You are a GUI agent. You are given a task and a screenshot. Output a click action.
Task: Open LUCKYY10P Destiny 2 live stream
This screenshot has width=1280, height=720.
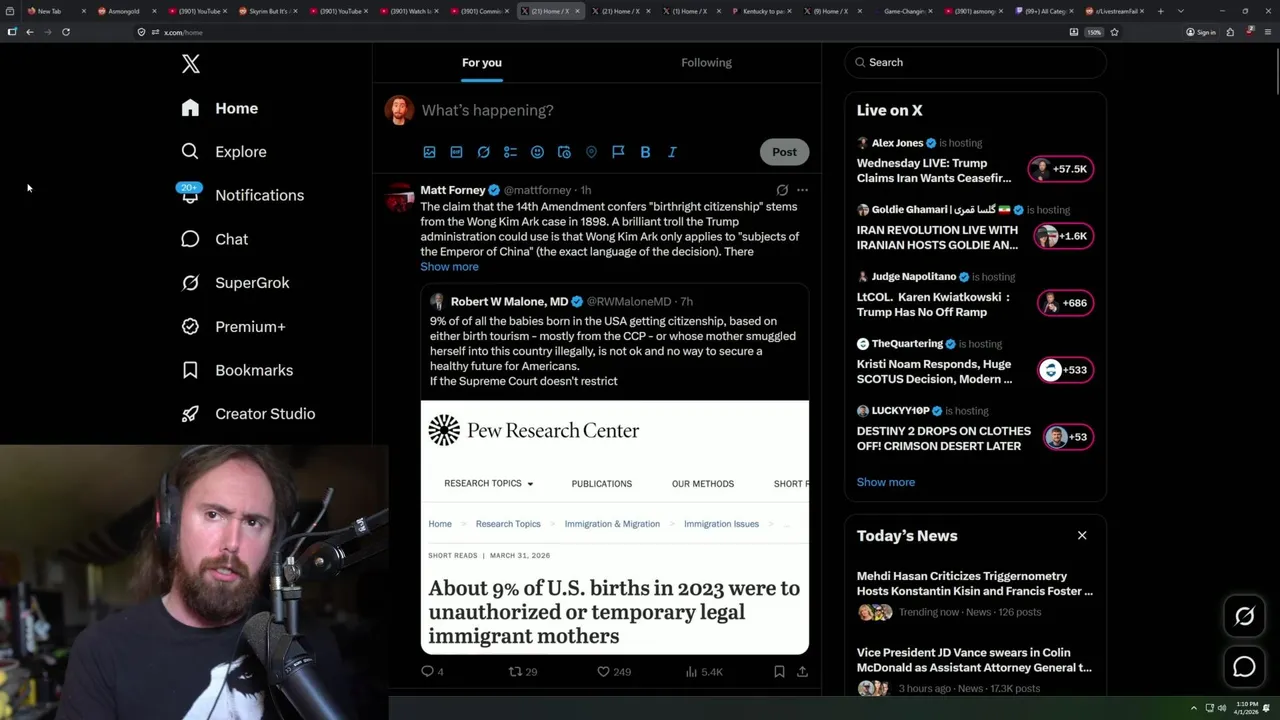coord(943,438)
